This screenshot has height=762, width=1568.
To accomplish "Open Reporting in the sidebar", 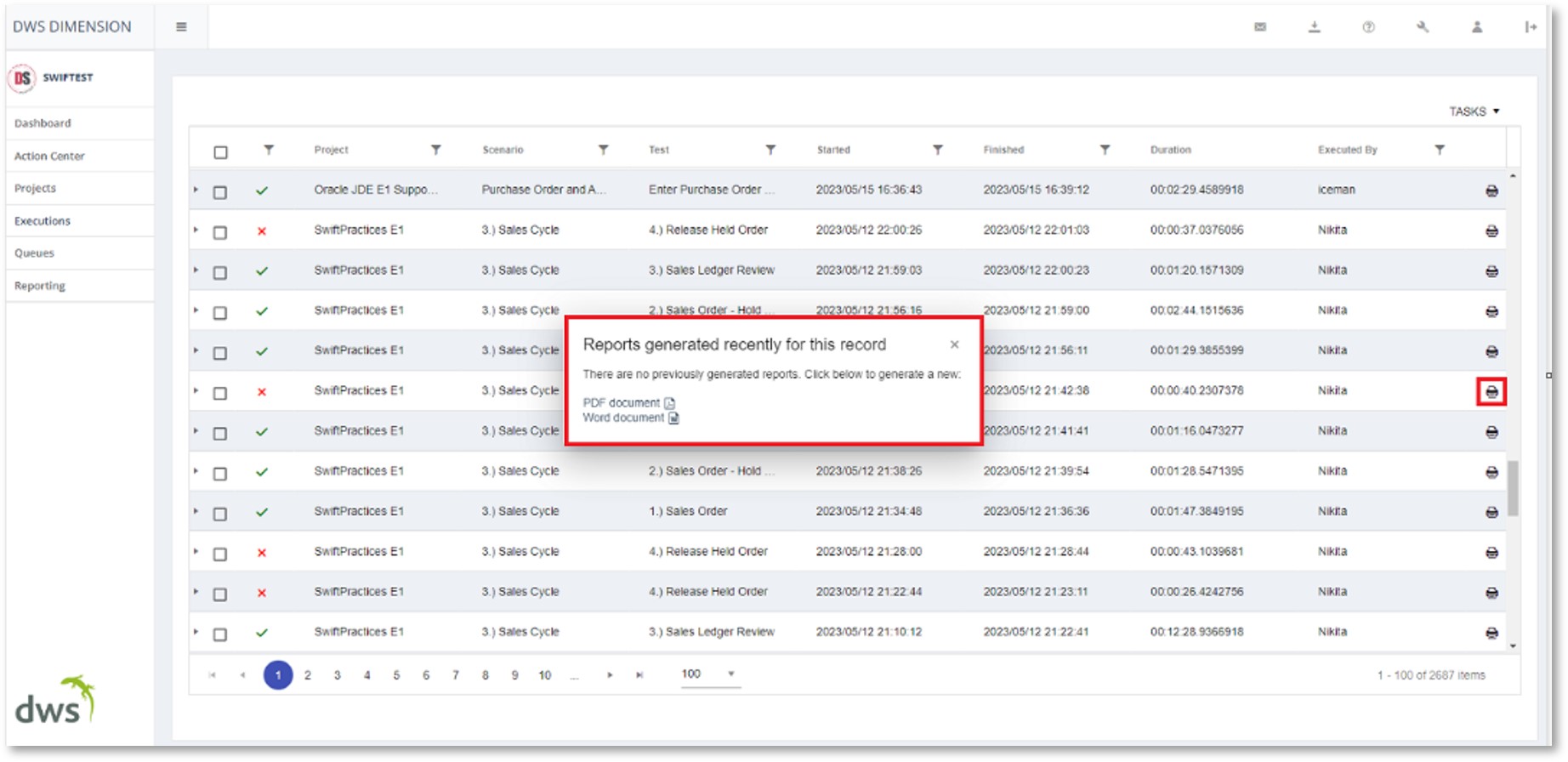I will (x=40, y=286).
